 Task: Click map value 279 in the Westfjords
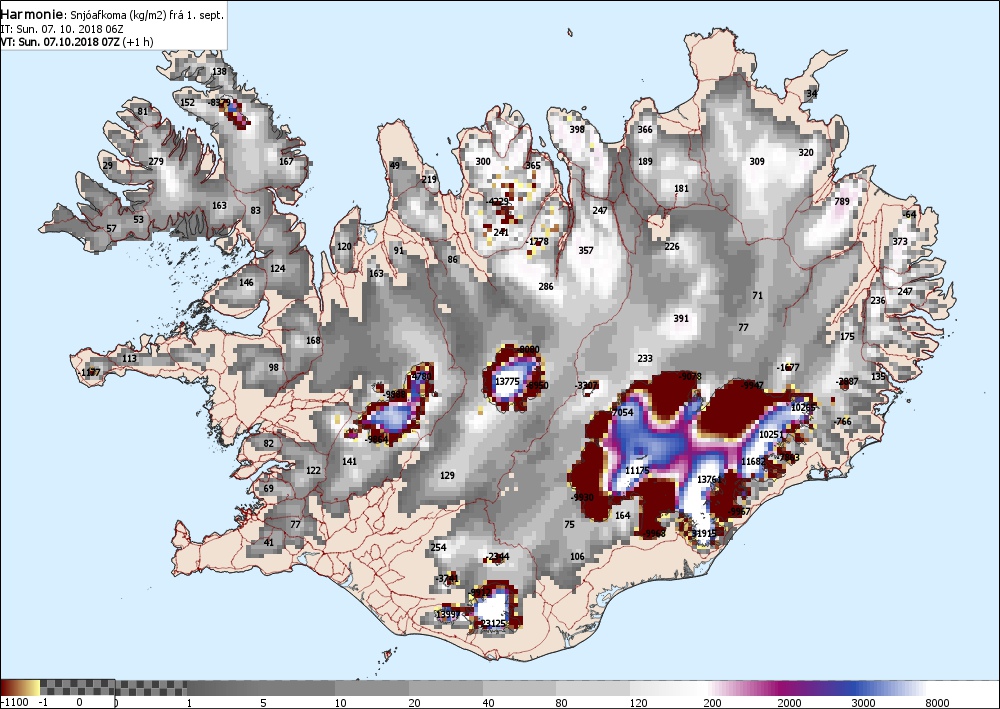156,161
